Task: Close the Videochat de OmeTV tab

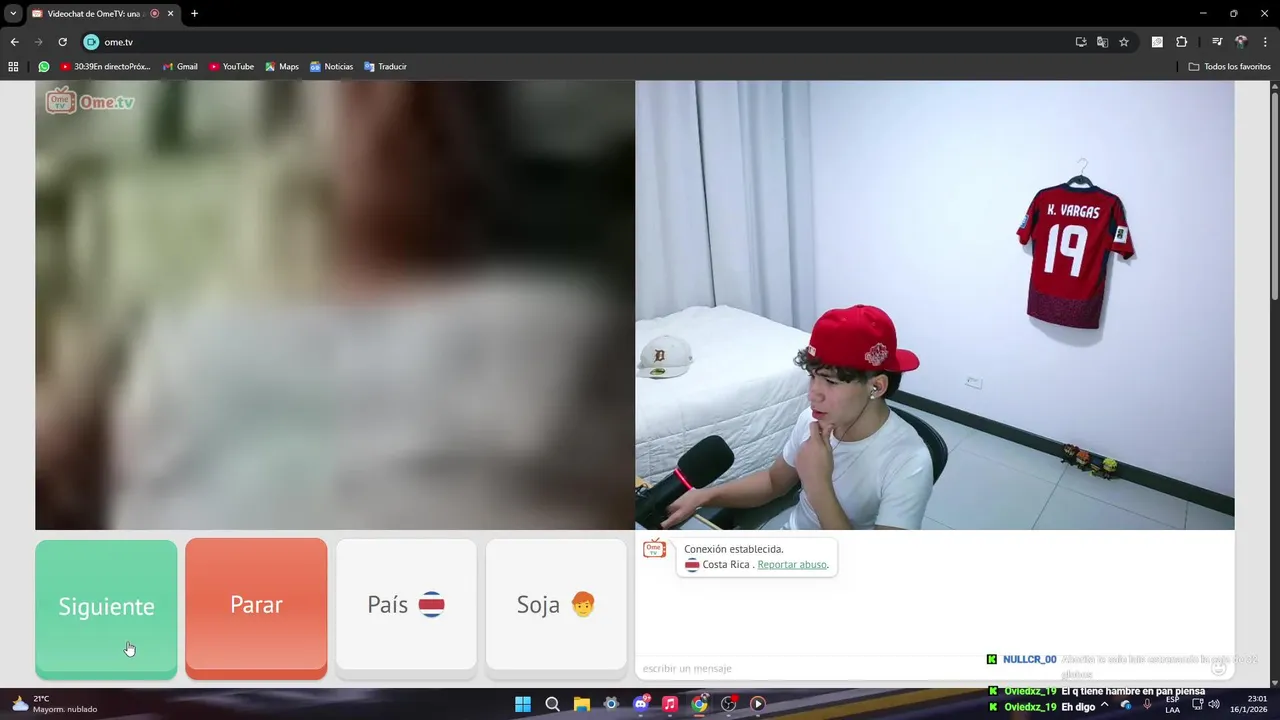Action: click(171, 14)
